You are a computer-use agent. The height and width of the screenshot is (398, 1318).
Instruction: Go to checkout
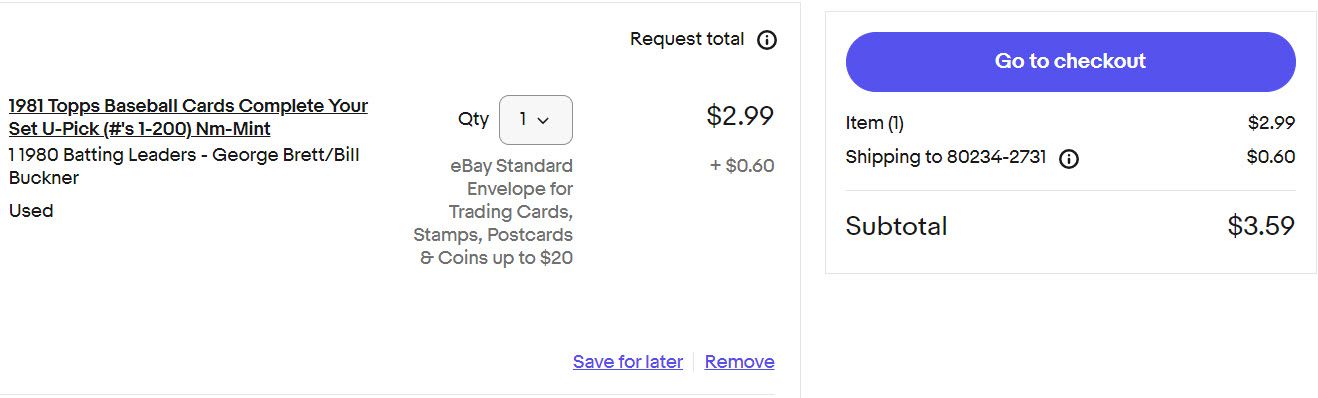click(x=1070, y=61)
